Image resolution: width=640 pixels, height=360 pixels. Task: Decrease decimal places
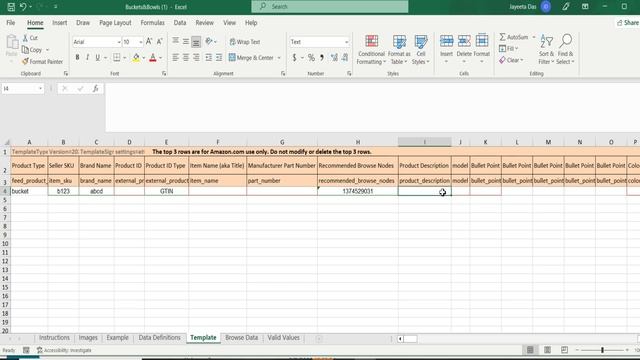[345, 58]
